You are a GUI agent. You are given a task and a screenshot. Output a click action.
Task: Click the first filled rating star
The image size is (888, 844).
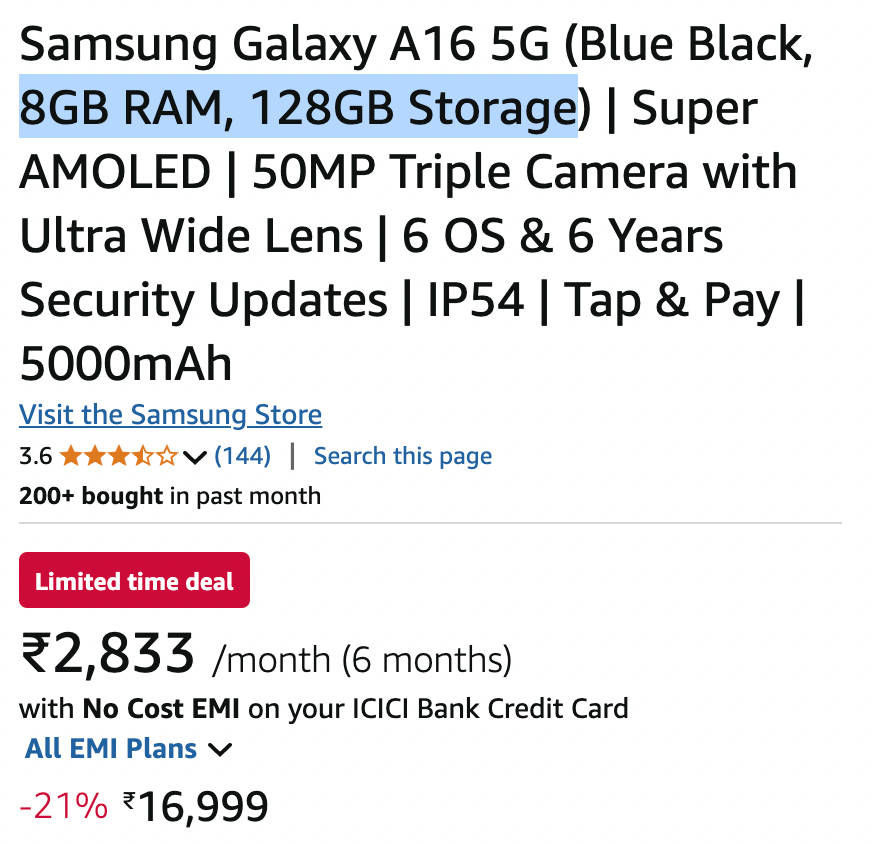pos(70,457)
